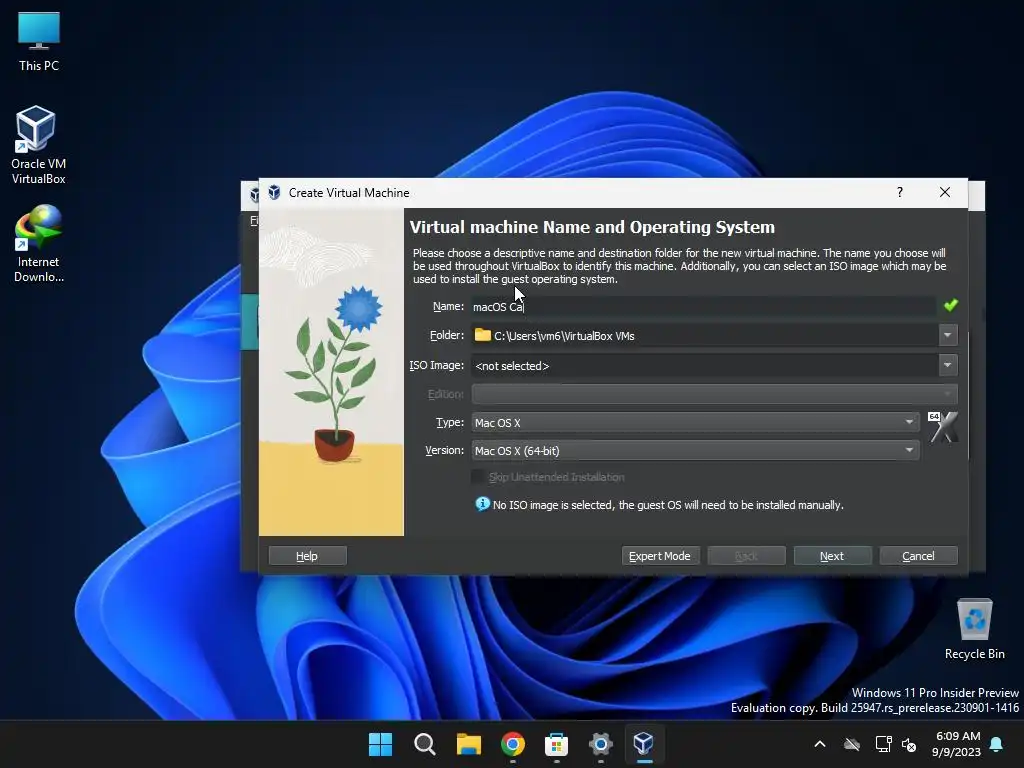Launch Google Chrome from the taskbar
The image size is (1024, 768).
pos(513,744)
